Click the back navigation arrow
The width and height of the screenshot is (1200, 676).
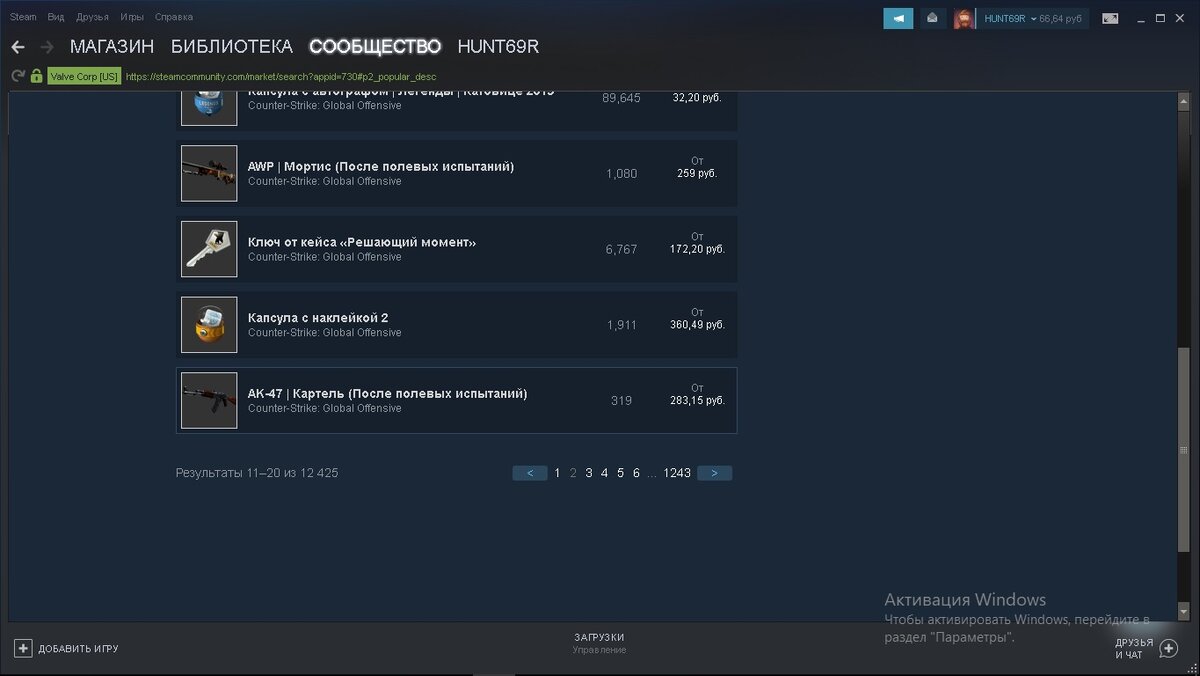pos(18,47)
